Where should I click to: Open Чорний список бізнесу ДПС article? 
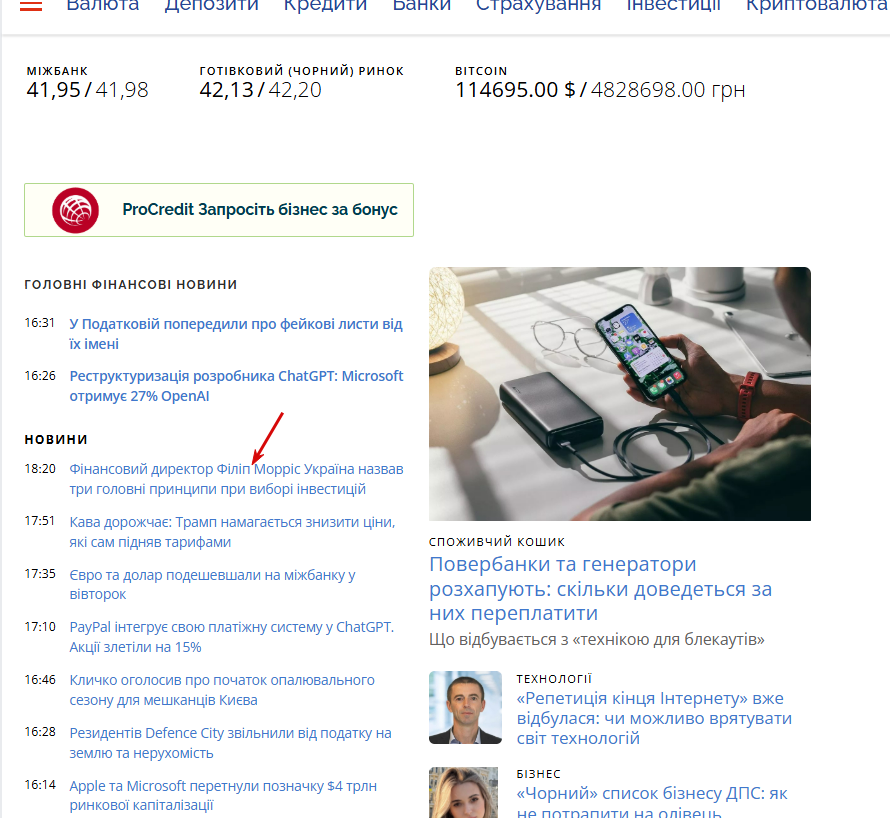pos(652,803)
